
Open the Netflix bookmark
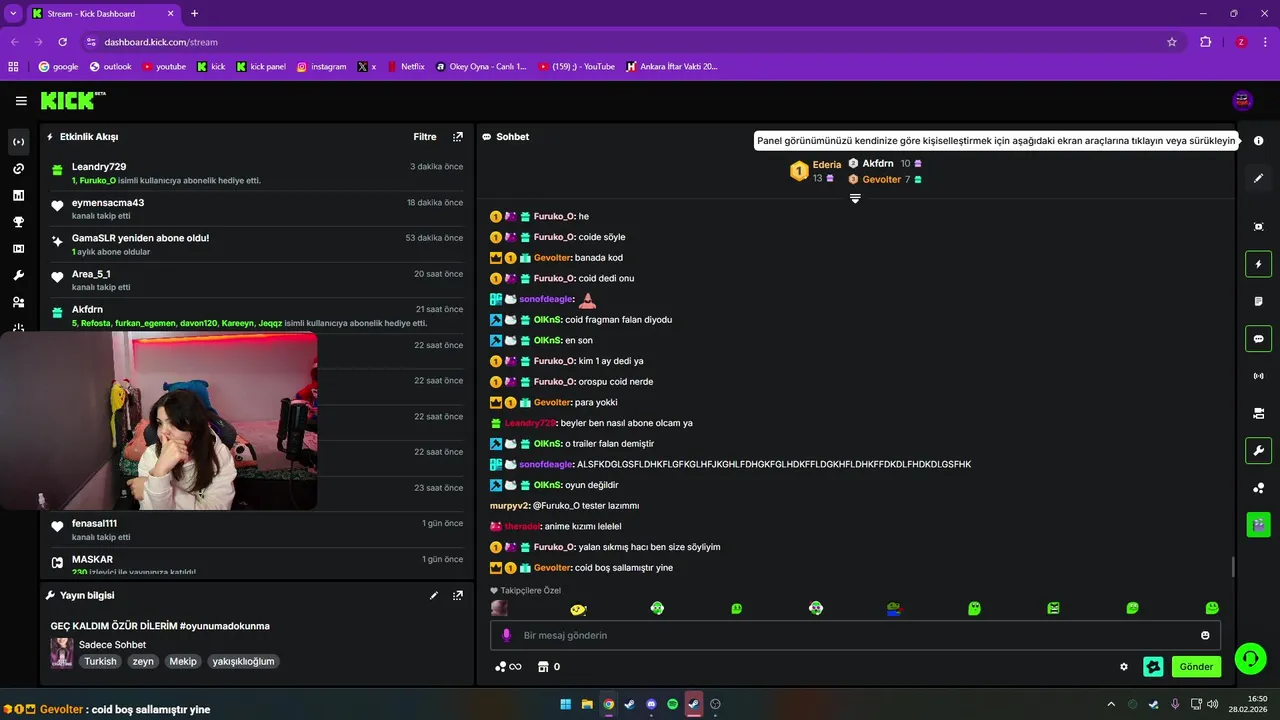coord(405,67)
